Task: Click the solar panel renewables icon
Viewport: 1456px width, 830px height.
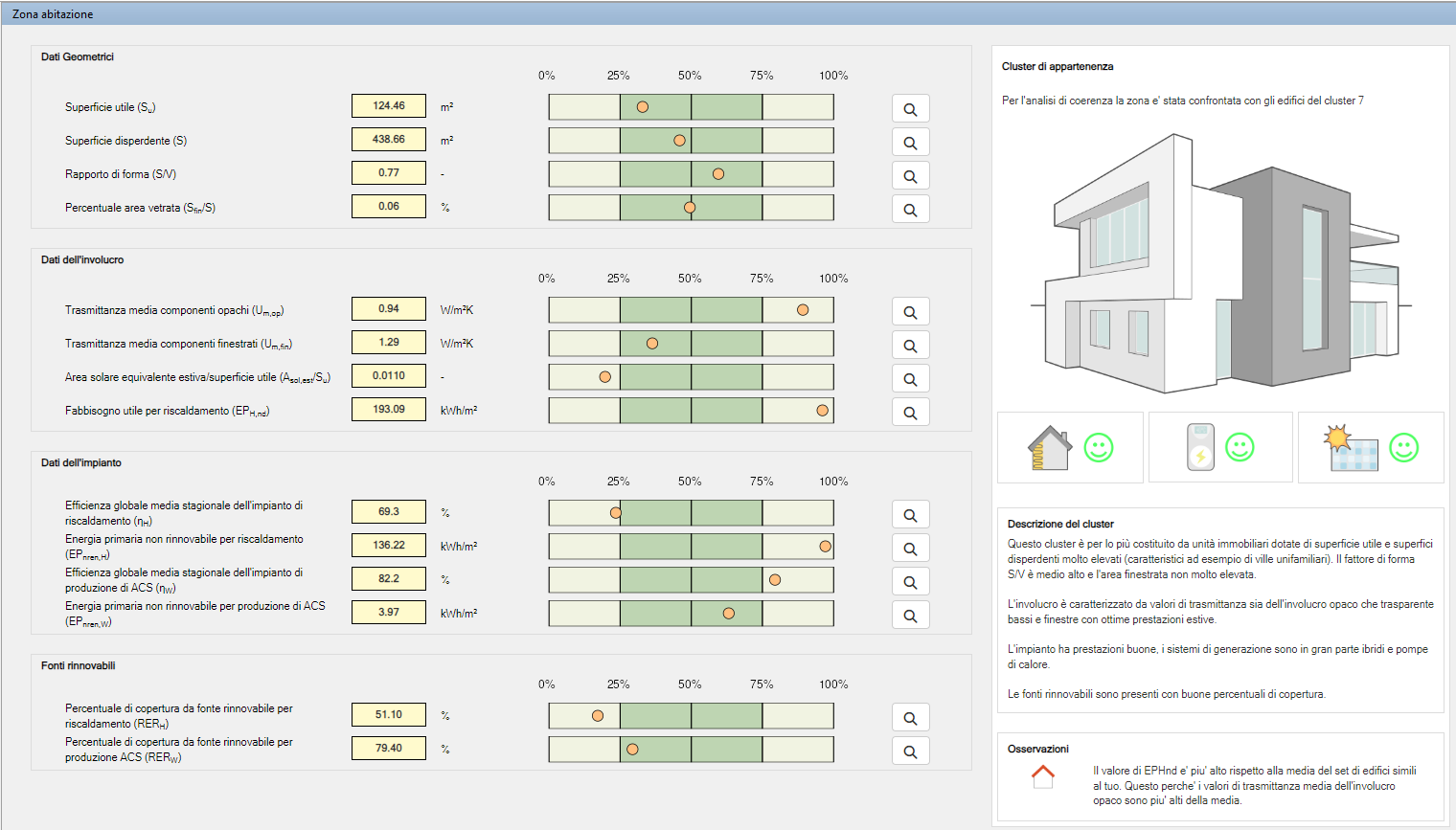Action: [1370, 447]
